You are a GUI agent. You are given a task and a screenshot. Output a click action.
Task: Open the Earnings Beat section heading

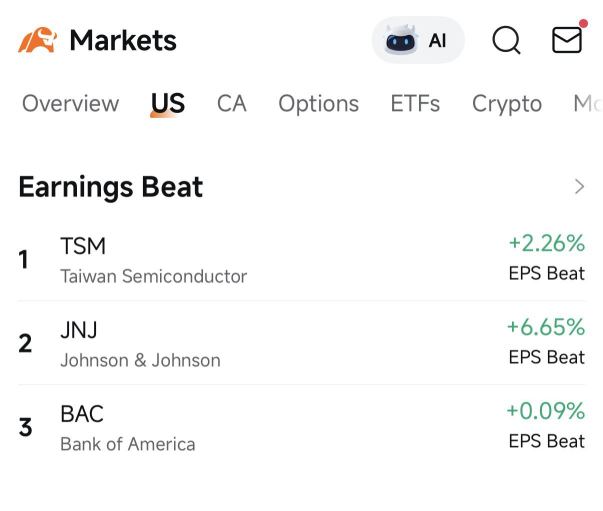tap(111, 187)
